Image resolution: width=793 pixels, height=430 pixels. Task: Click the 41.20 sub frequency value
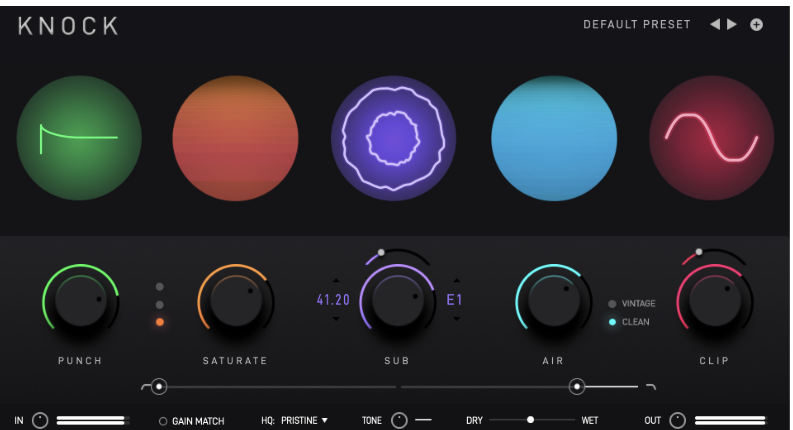(x=333, y=300)
